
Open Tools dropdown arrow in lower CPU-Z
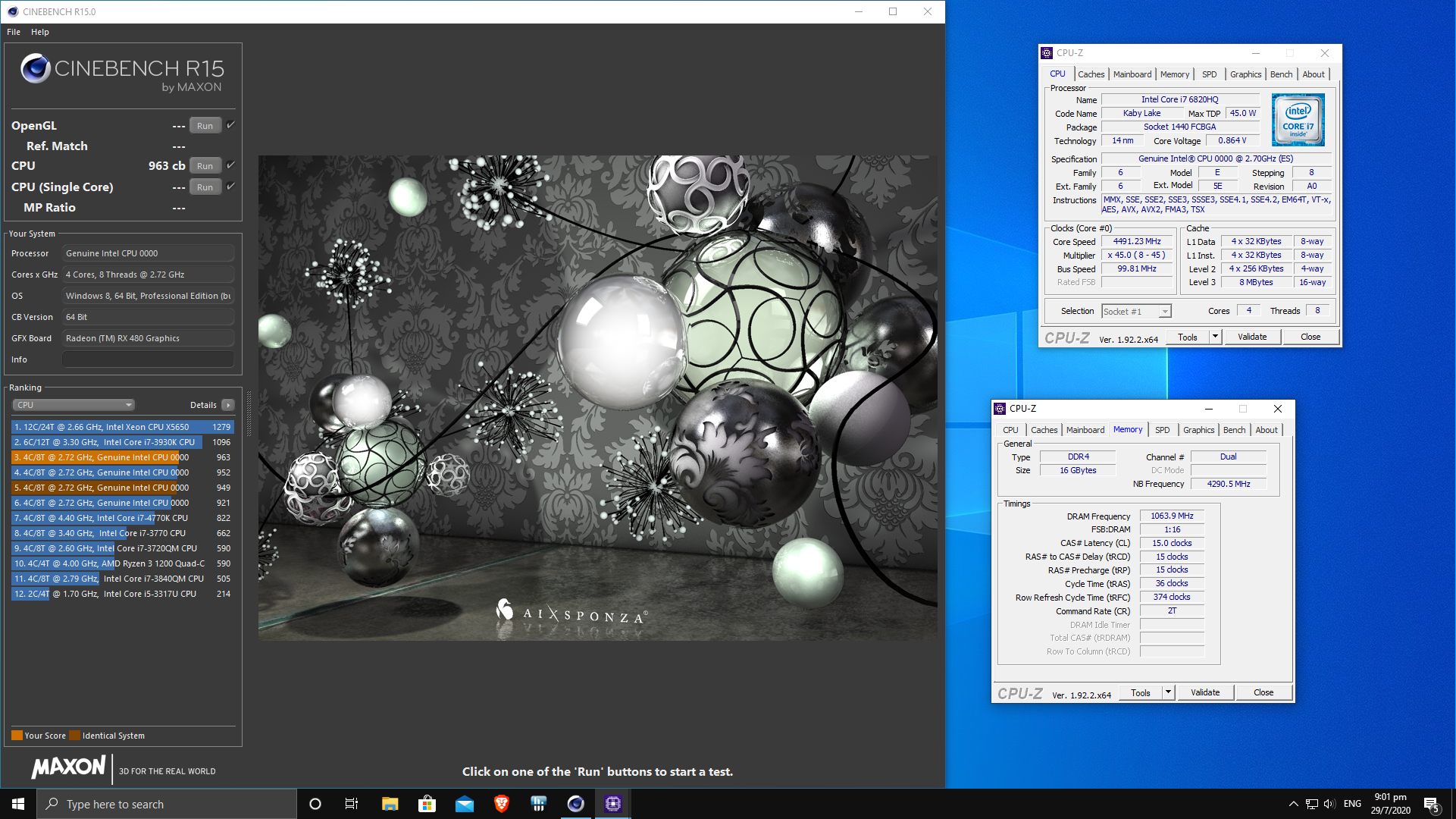click(x=1168, y=692)
